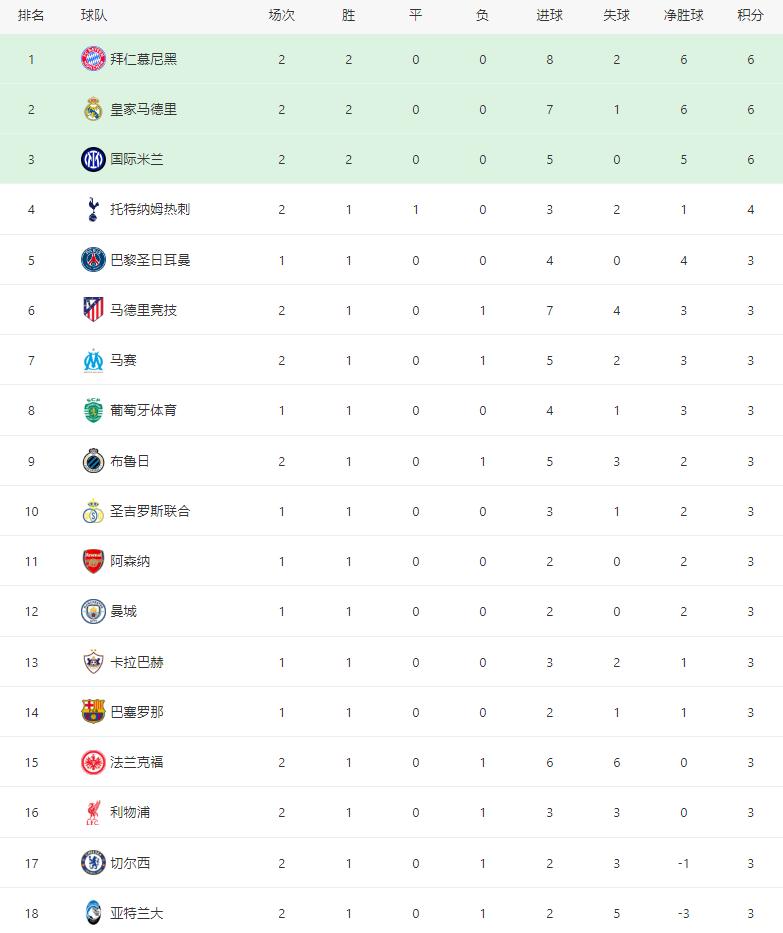Viewport: 783px width, 933px height.
Task: Open the 法兰克福 team link
Action: [x=137, y=762]
